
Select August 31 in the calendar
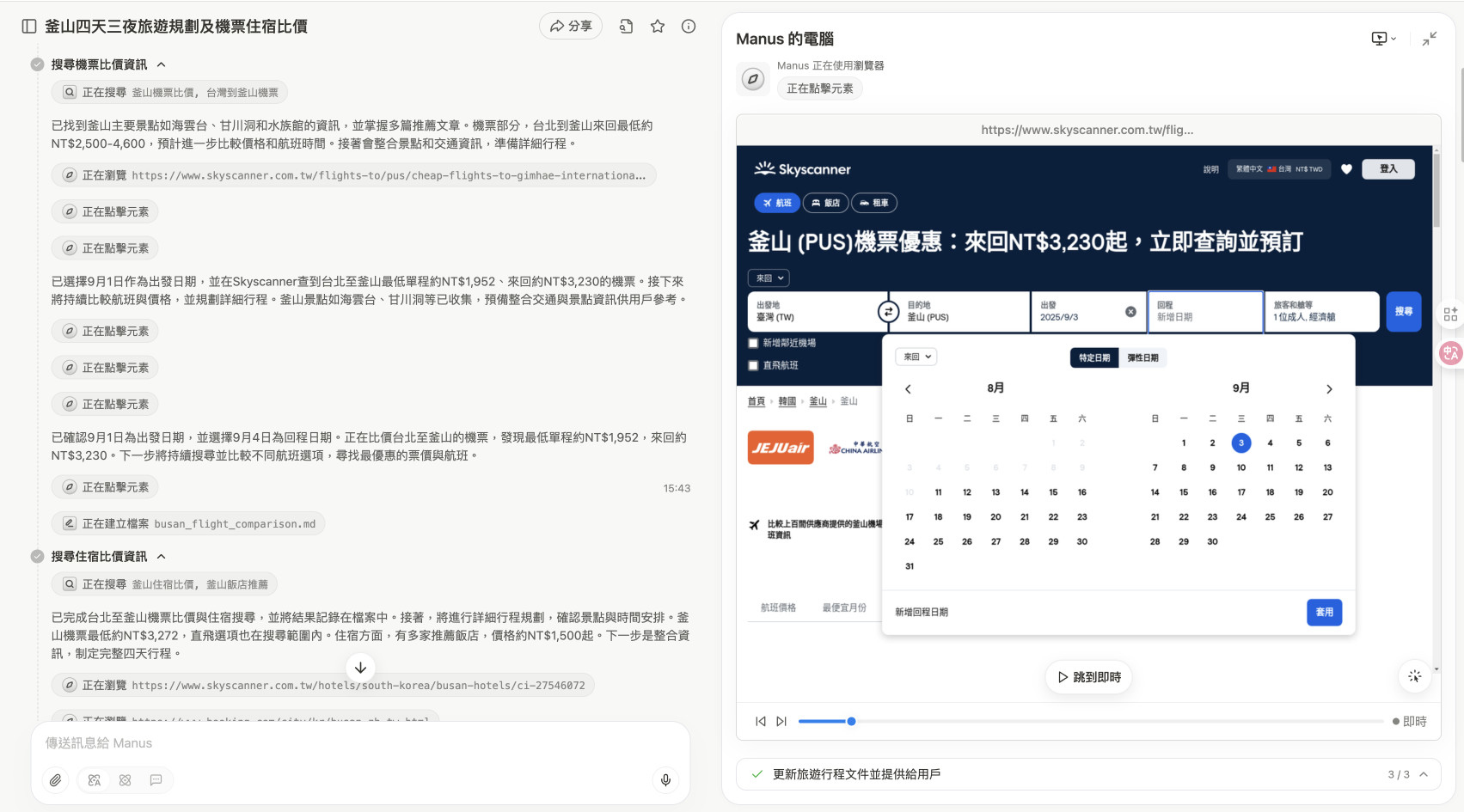click(x=910, y=566)
